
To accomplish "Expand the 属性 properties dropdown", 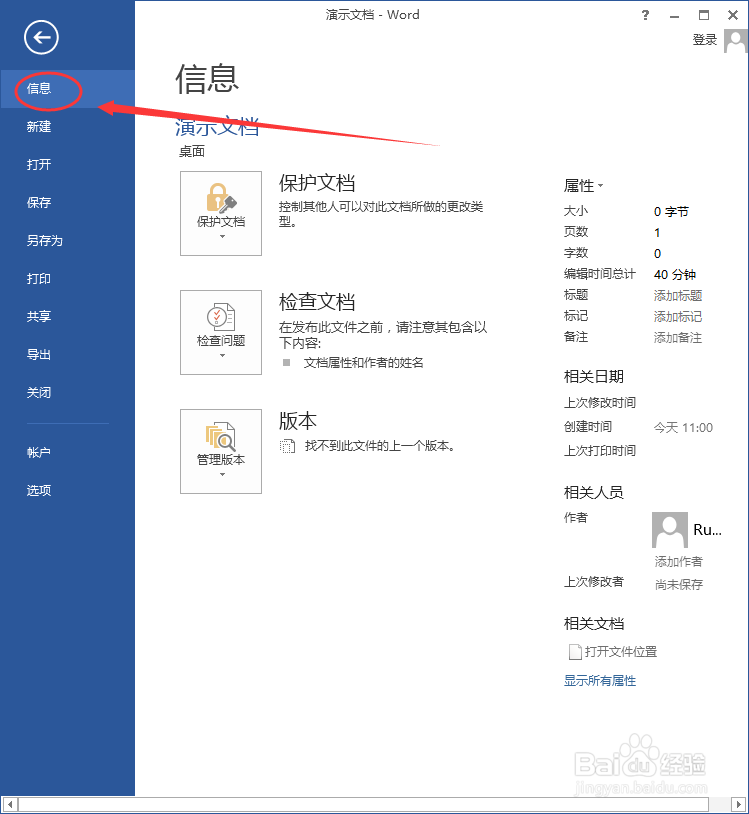I will click(583, 185).
